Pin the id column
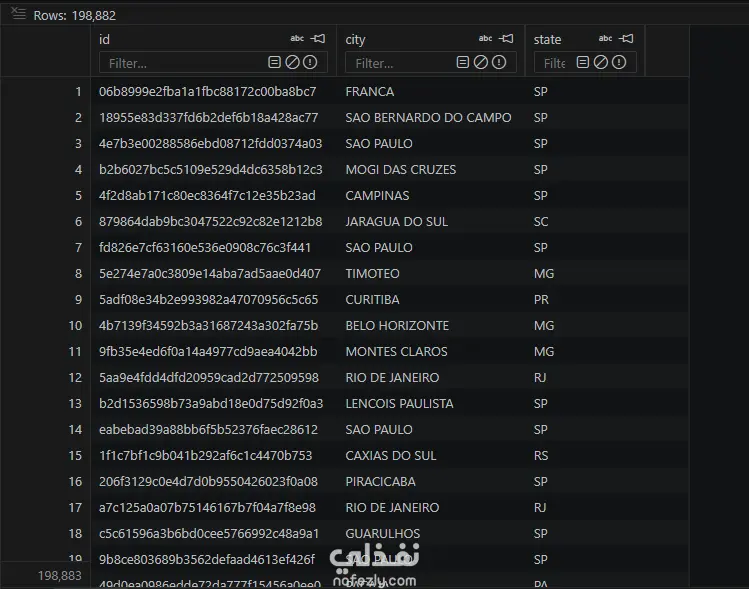749x589 pixels. pyautogui.click(x=318, y=38)
